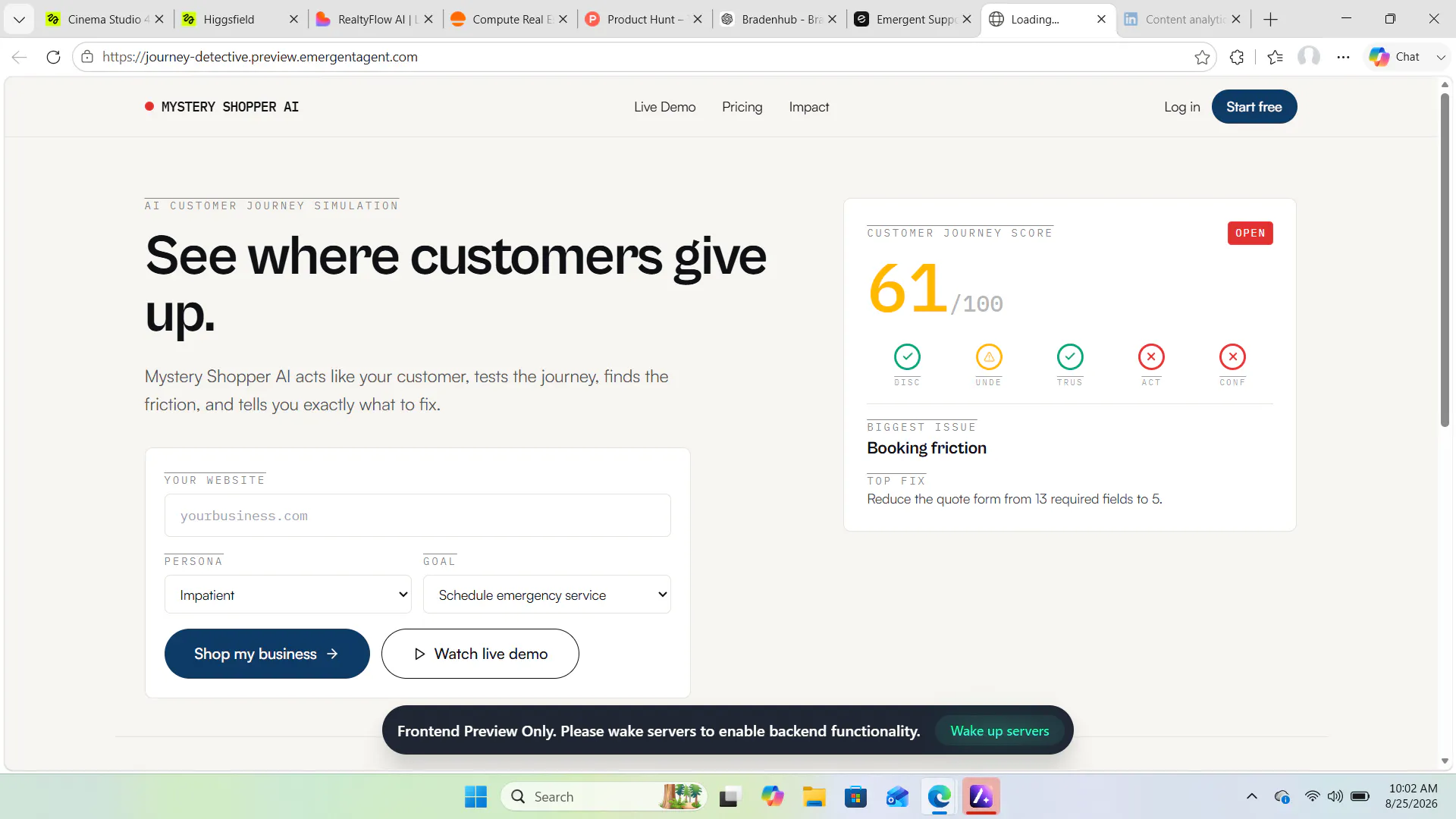Click Wake up servers button
The width and height of the screenshot is (1456, 819).
click(999, 731)
